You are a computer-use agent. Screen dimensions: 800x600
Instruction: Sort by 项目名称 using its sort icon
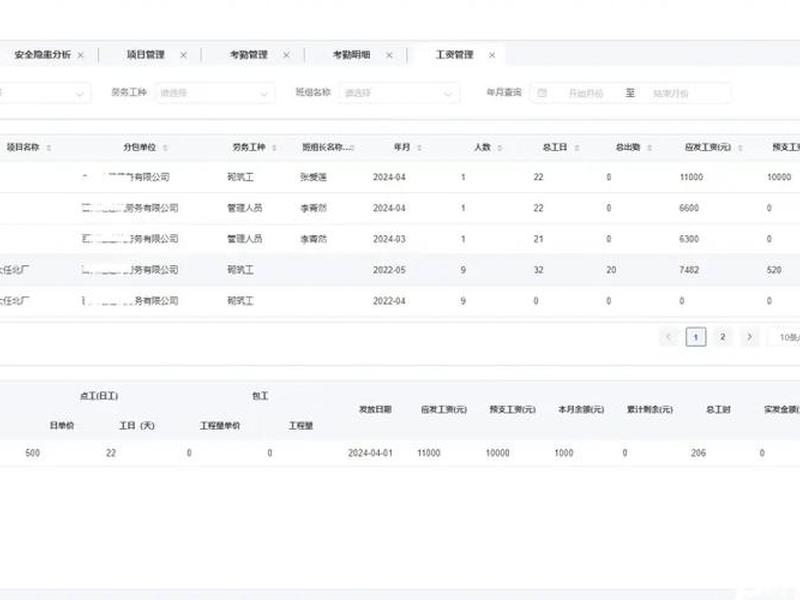(49, 148)
